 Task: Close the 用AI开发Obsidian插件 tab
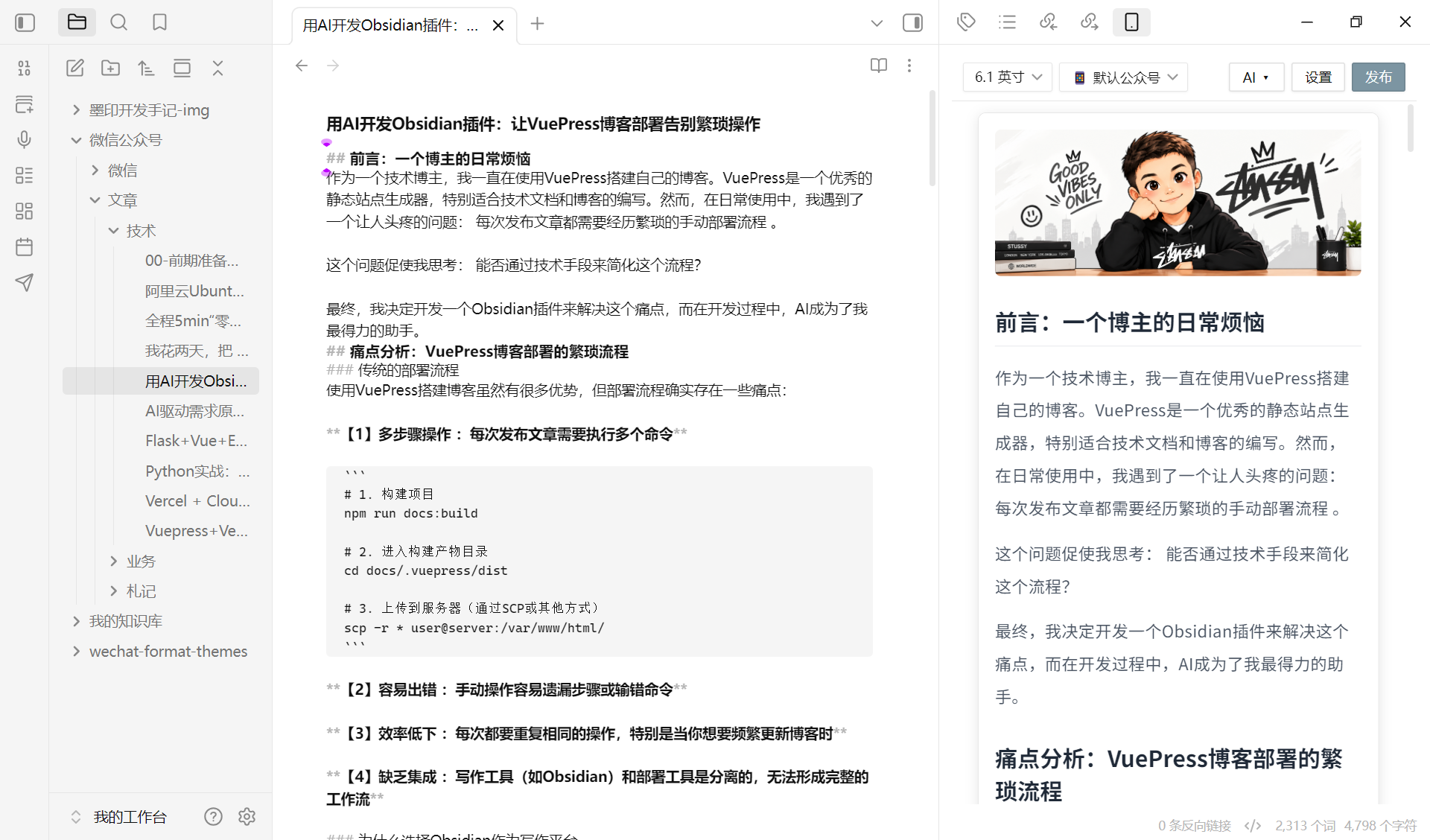(x=498, y=25)
